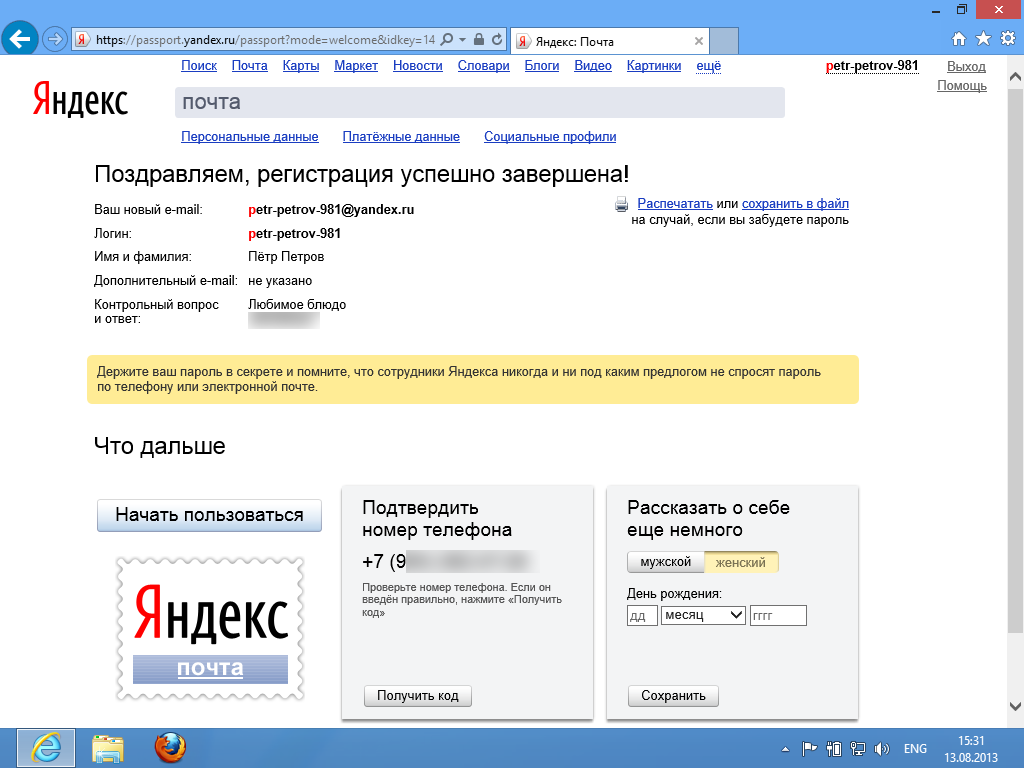The height and width of the screenshot is (768, 1024).
Task: Click the power/battery tray icon
Action: (x=834, y=749)
